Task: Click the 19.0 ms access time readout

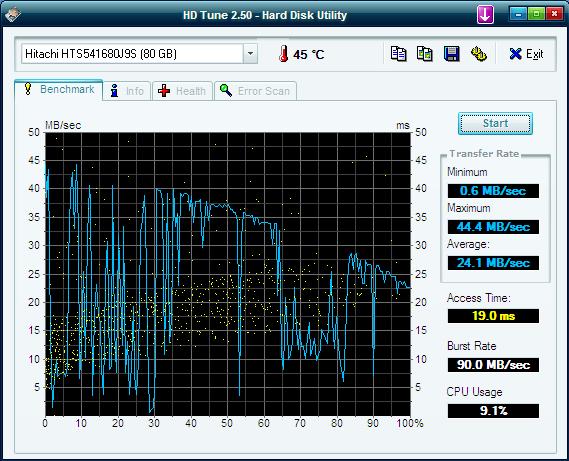Action: (493, 316)
